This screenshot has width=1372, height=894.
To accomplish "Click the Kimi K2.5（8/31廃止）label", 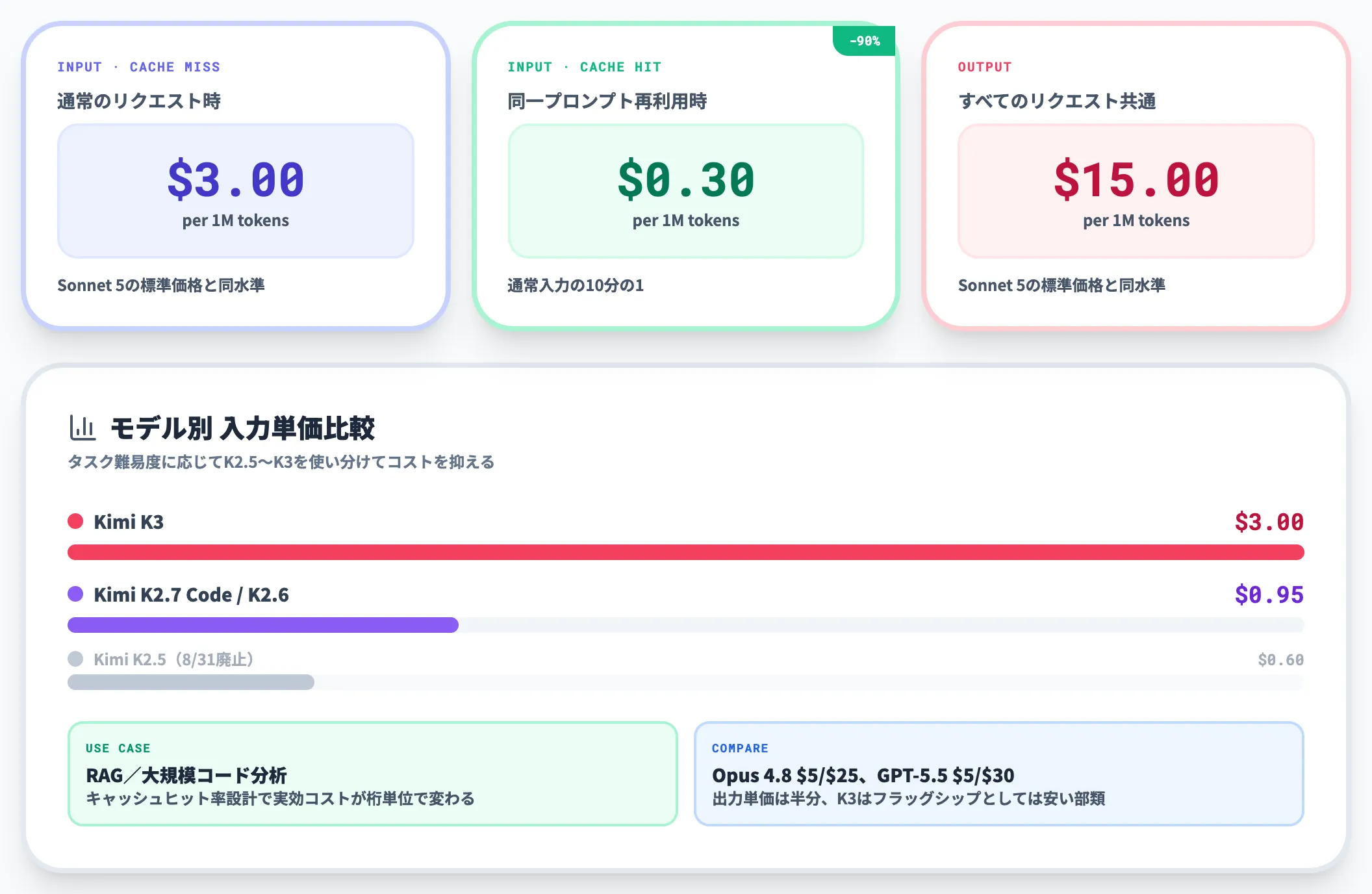I will [173, 659].
